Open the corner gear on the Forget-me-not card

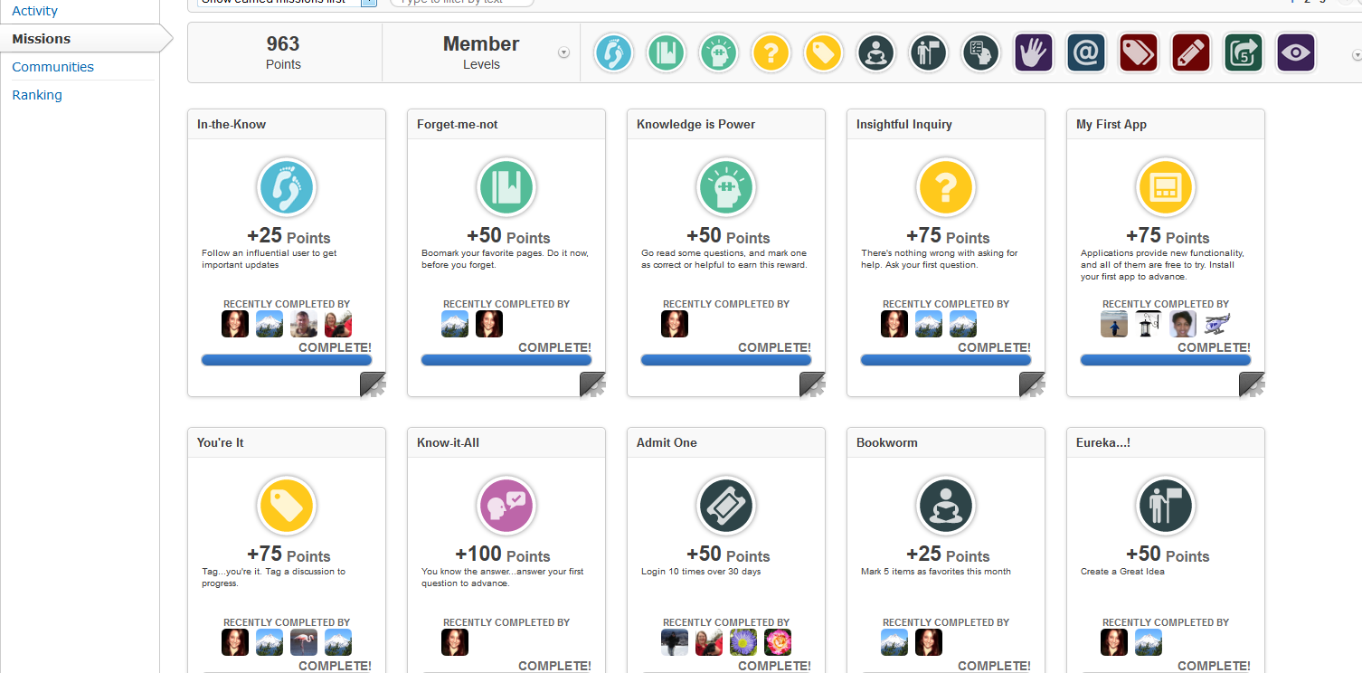coord(593,384)
